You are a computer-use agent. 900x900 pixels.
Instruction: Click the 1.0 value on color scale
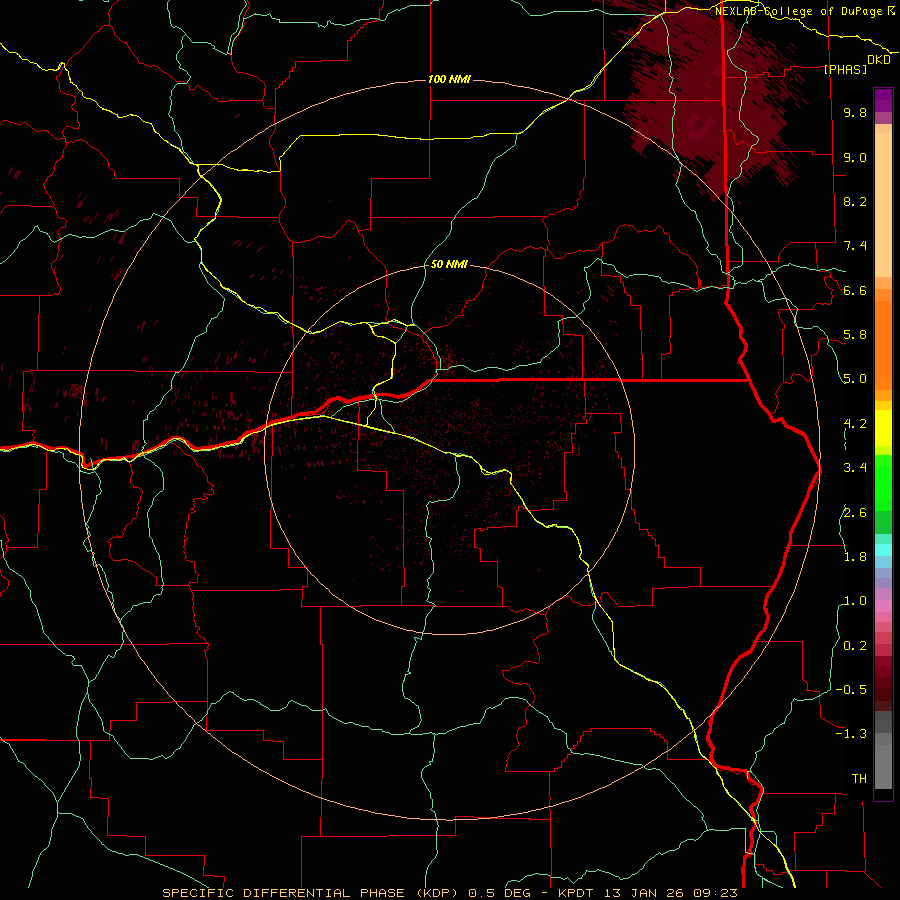pos(855,601)
